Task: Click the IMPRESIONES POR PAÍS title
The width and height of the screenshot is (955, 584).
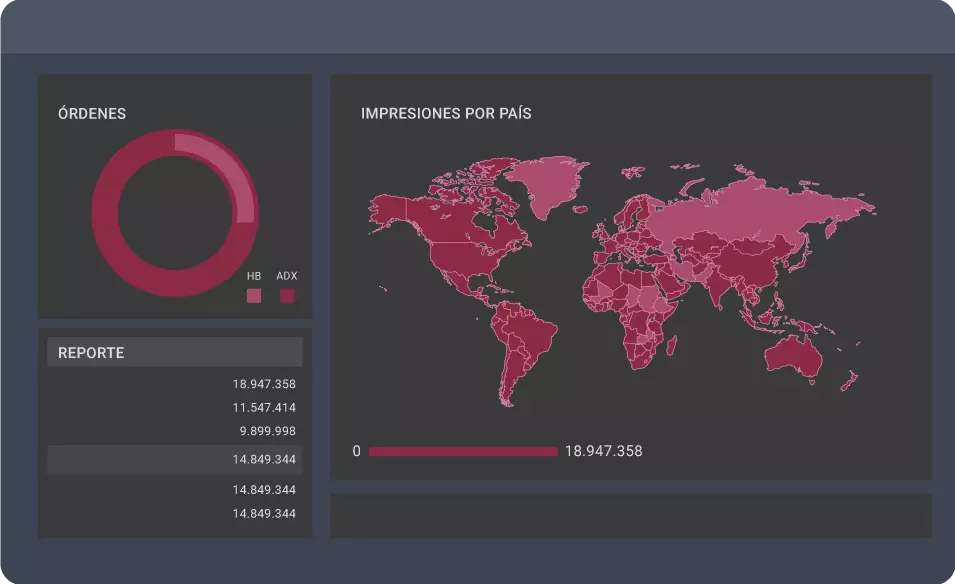Action: click(446, 114)
